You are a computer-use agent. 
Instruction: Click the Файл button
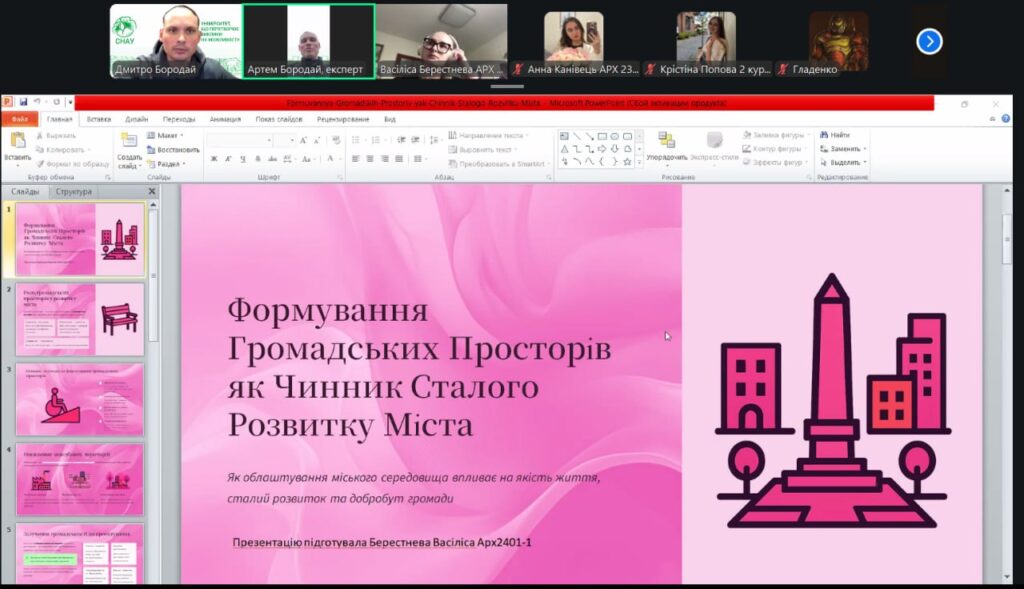click(19, 119)
